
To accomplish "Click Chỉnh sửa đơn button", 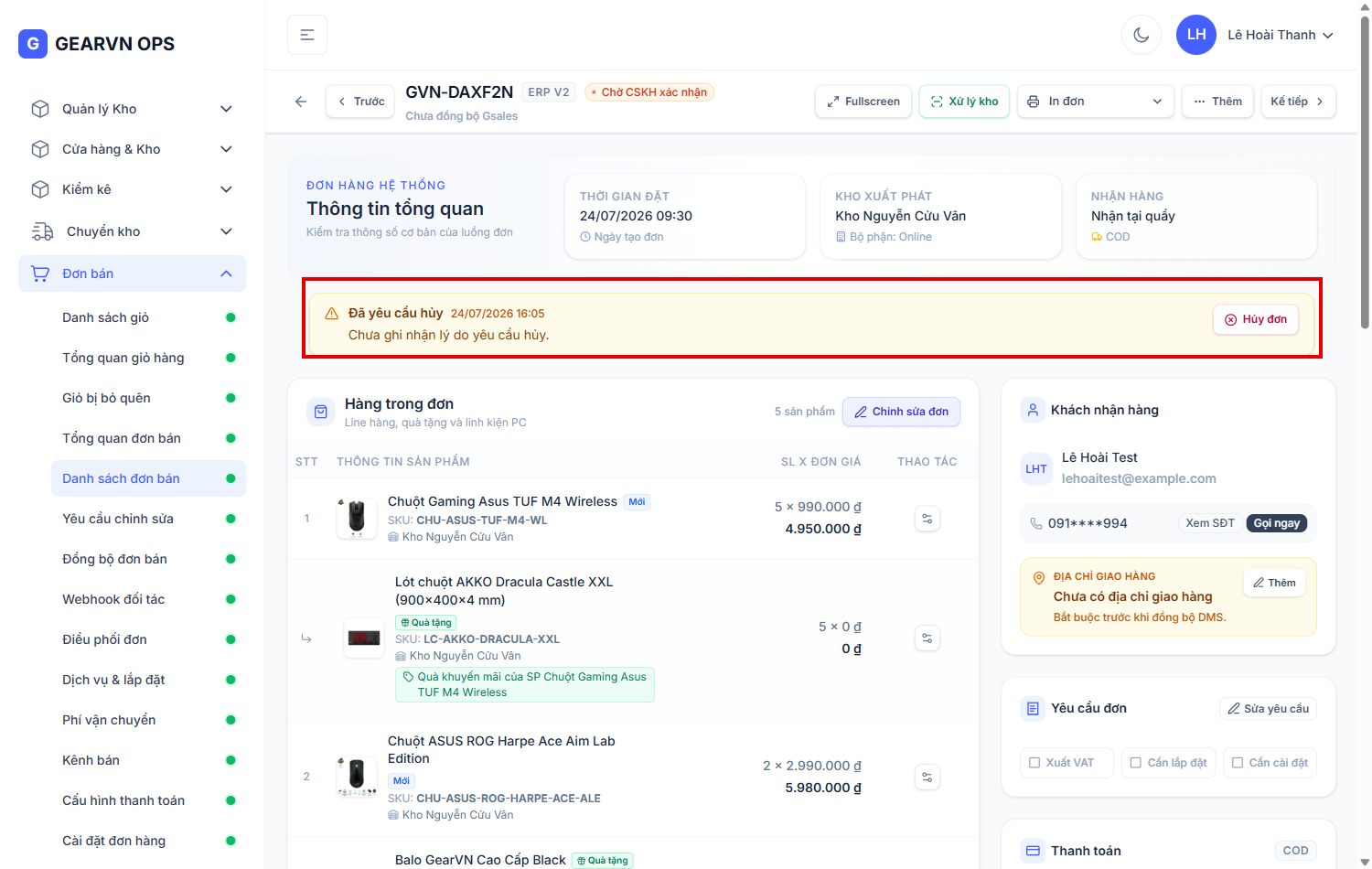I will 901,412.
